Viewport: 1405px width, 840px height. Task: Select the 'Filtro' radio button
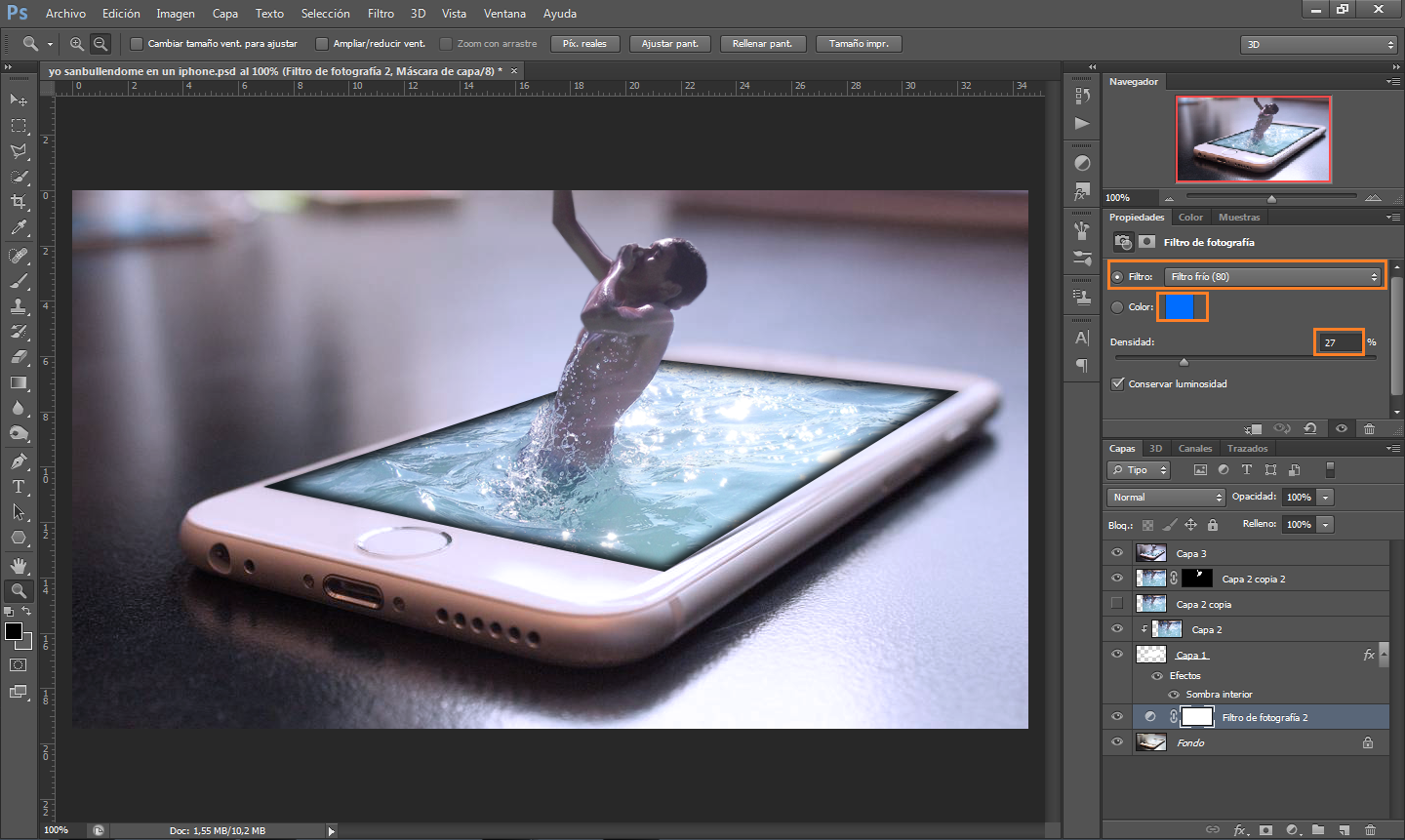pos(1118,277)
